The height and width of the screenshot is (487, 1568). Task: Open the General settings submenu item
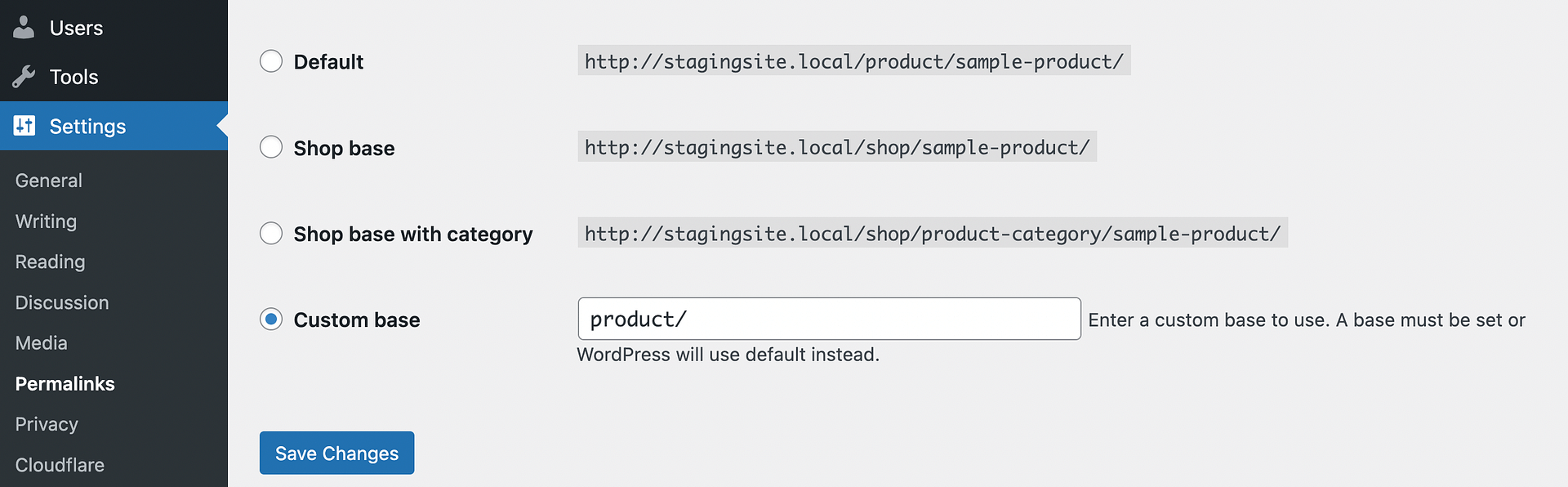coord(49,181)
